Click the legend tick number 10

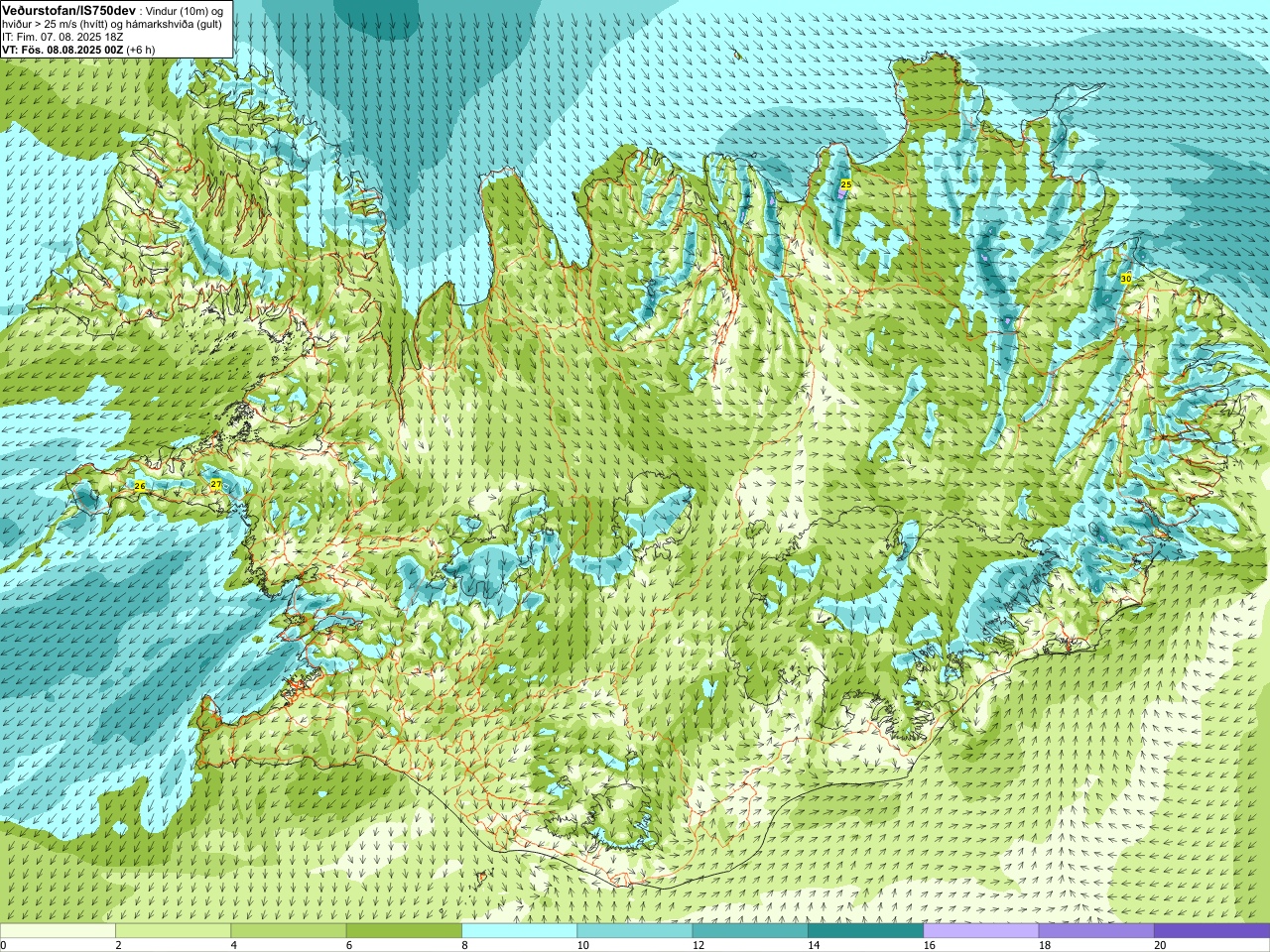pyautogui.click(x=583, y=945)
